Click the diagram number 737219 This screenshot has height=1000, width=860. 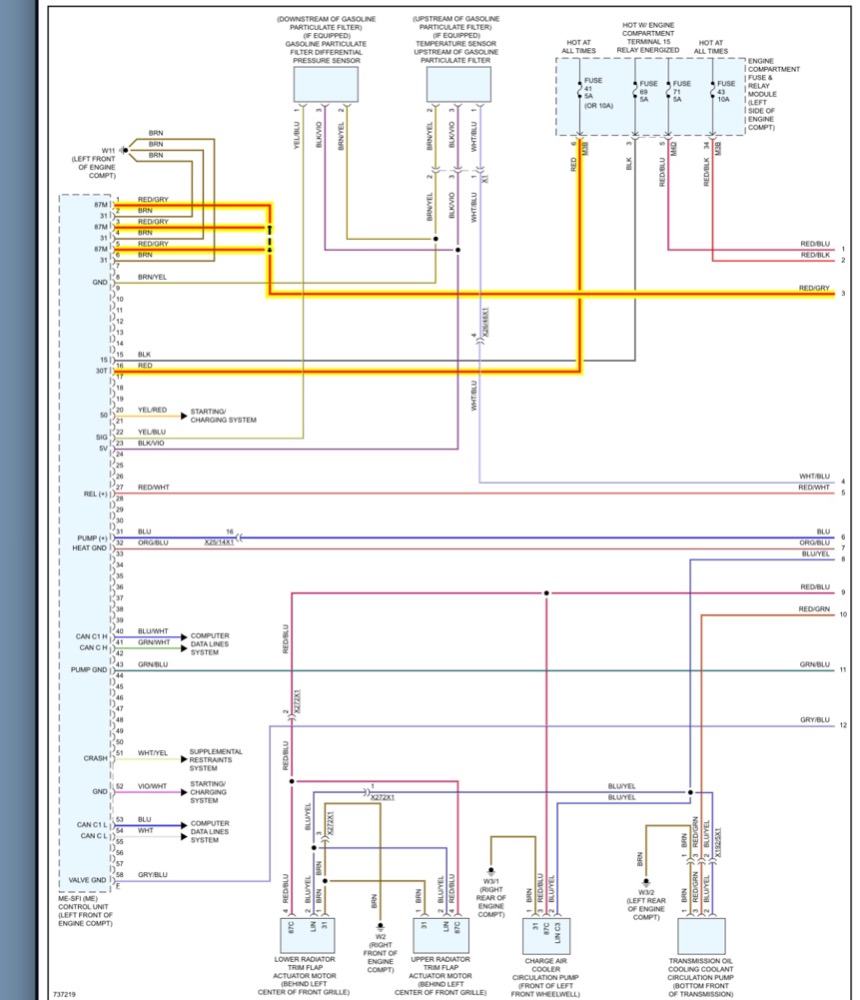(63, 993)
